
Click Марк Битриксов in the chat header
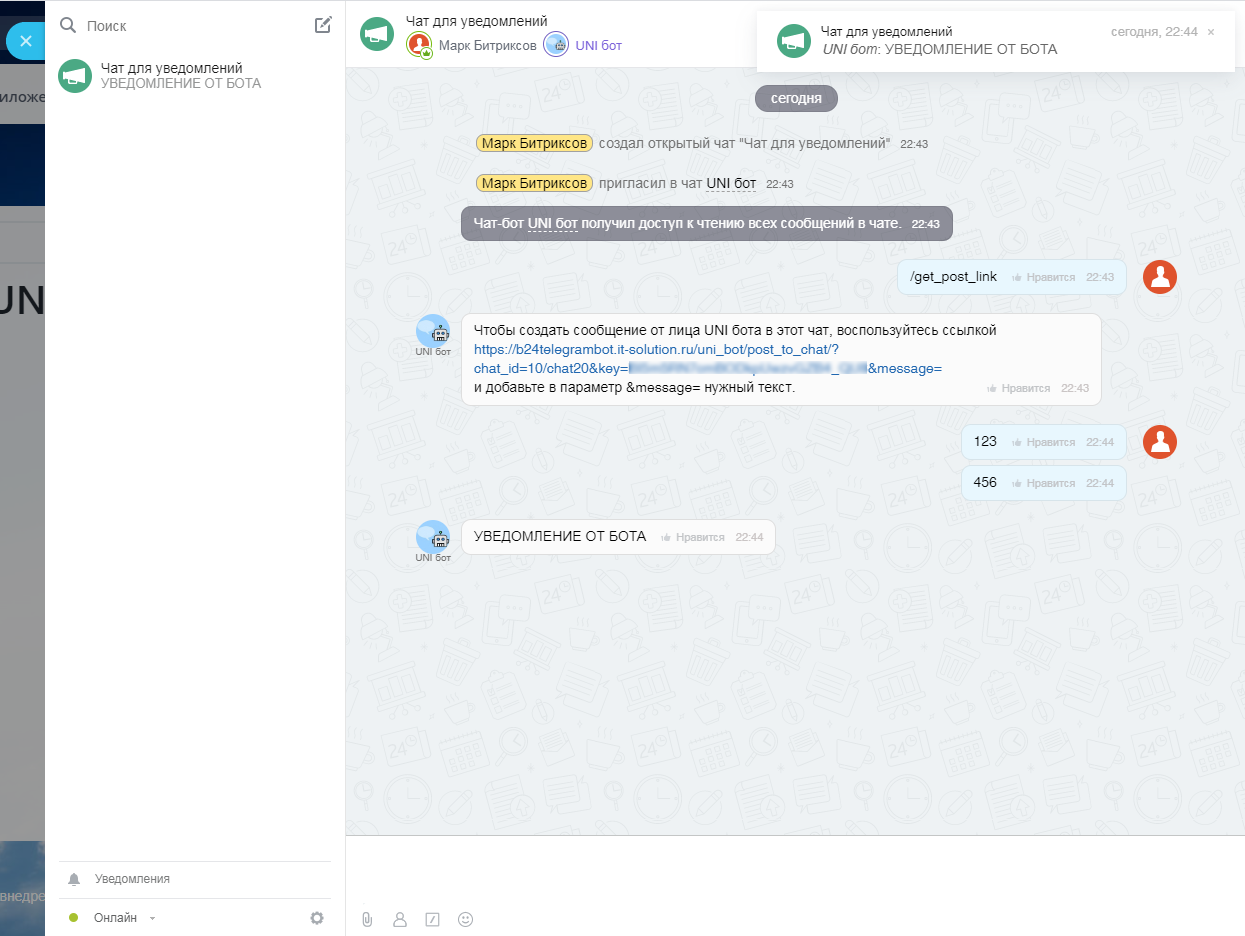click(x=486, y=45)
